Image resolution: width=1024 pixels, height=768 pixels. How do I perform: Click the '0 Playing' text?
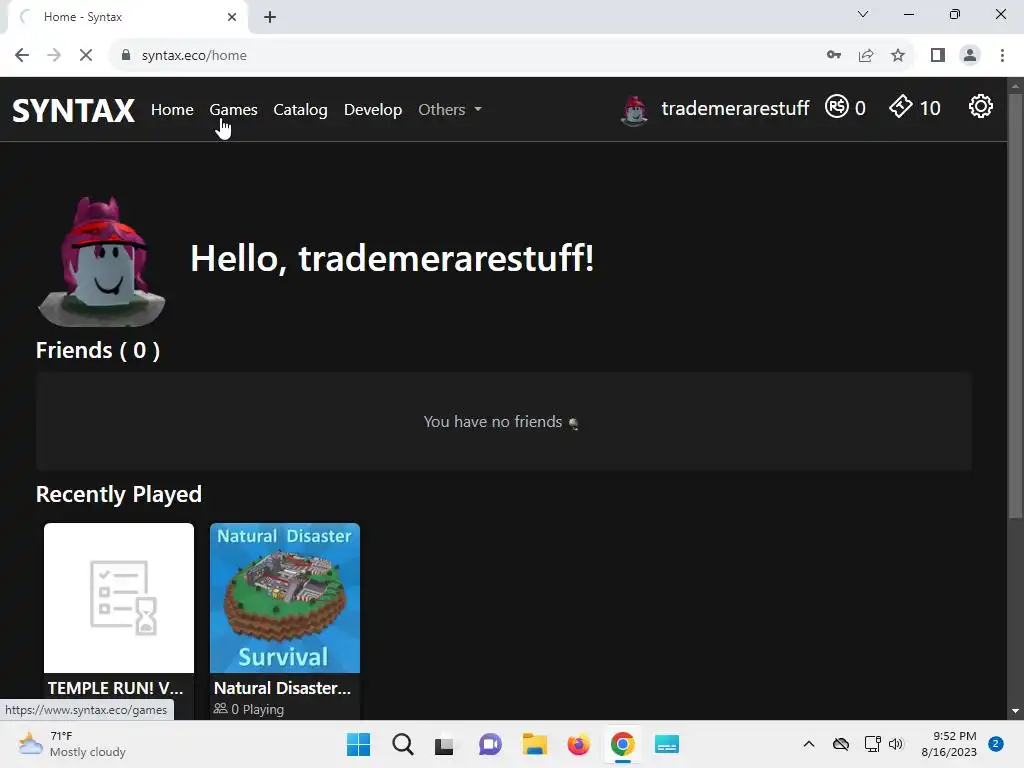[257, 709]
